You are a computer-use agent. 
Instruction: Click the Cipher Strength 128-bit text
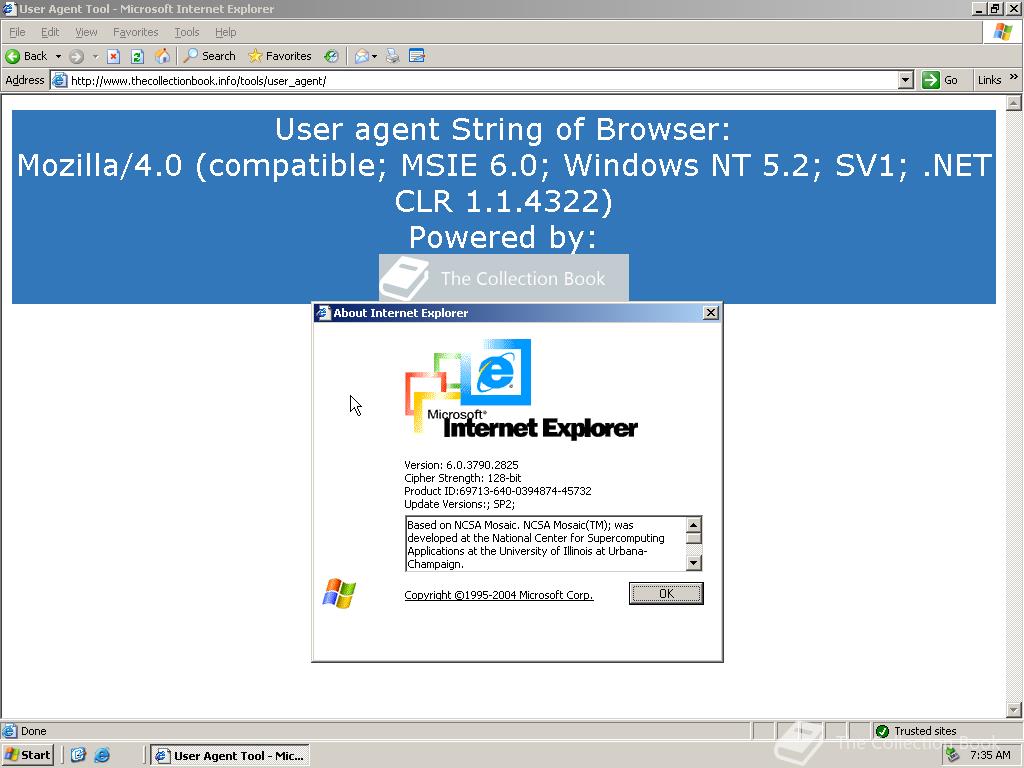coord(462,478)
